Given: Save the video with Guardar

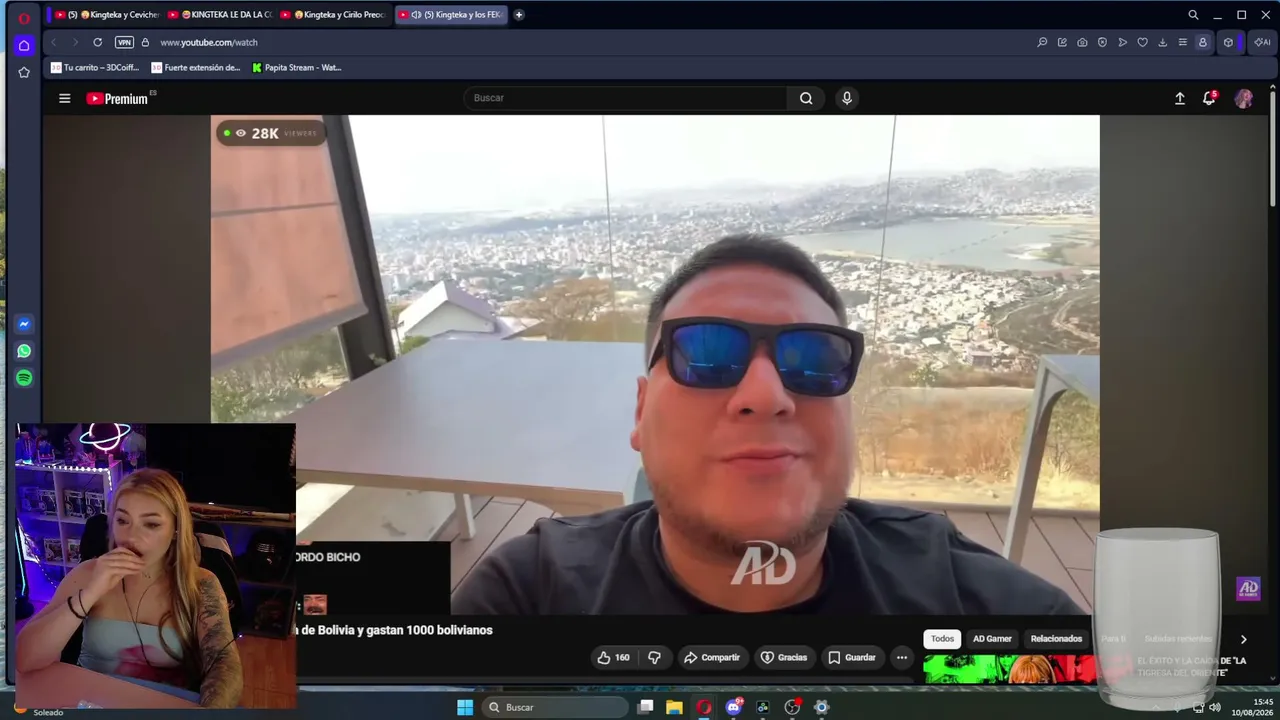Looking at the screenshot, I should coord(852,658).
